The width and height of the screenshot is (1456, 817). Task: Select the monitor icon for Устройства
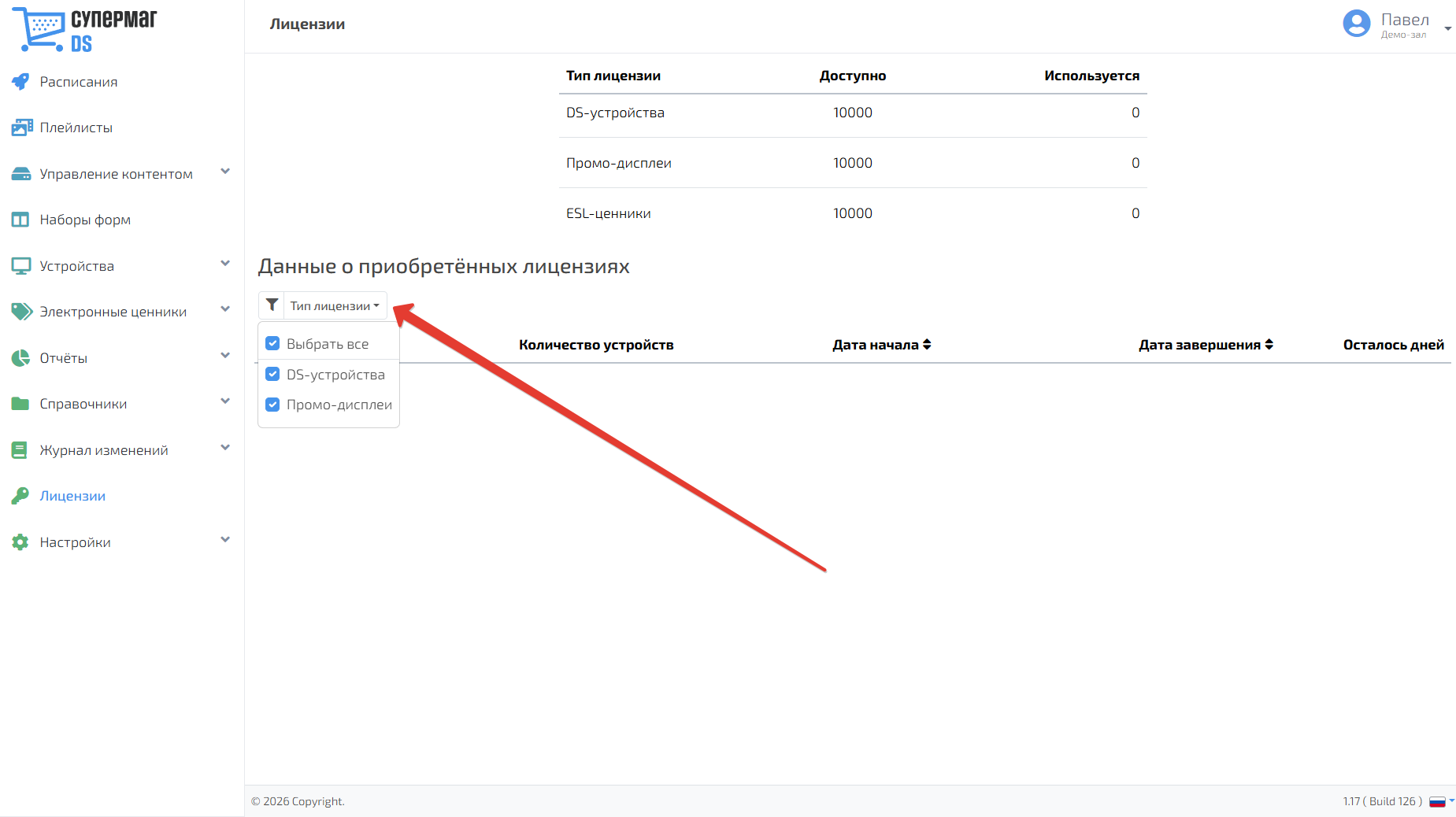[x=20, y=266]
